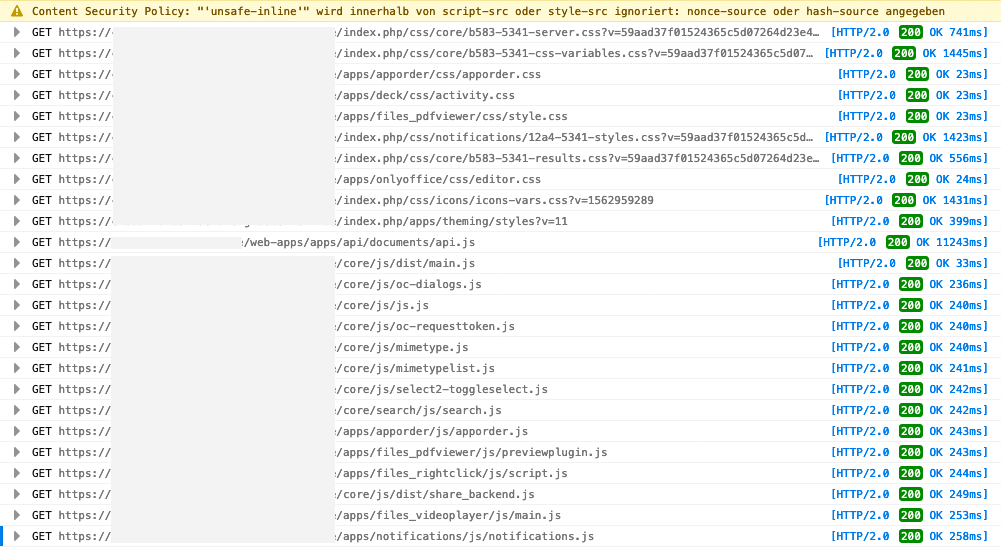Click the 556ms status of results.css
The image size is (1001, 548).
[x=909, y=158]
